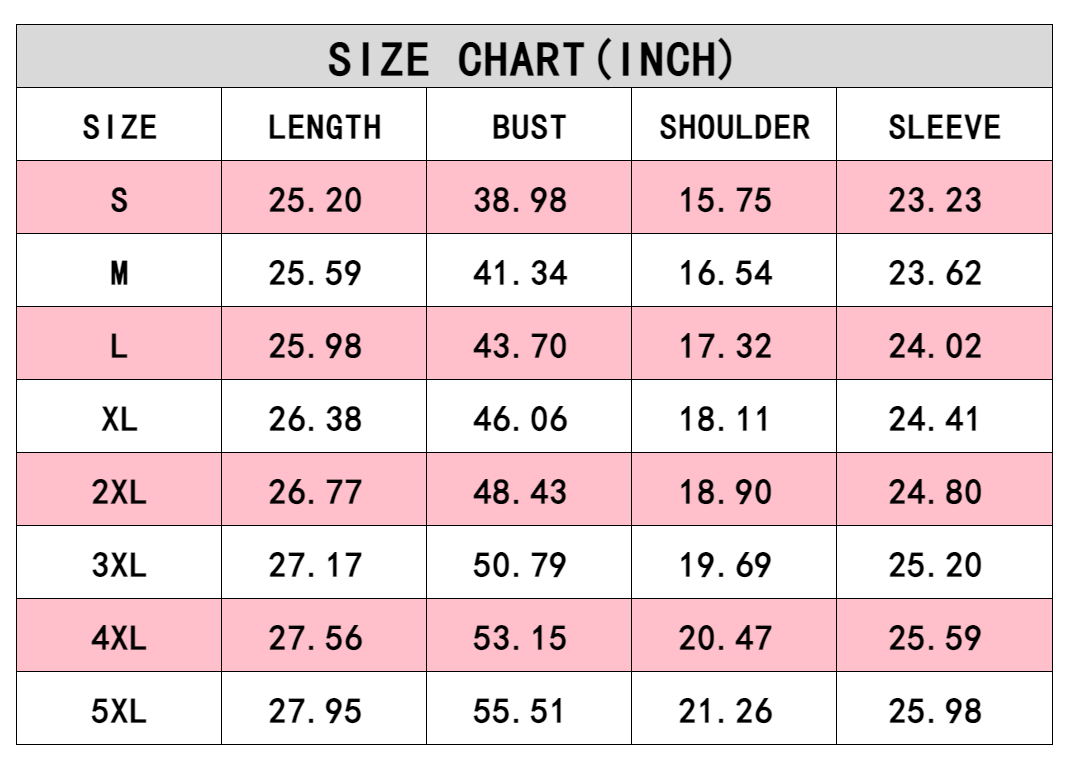Click the LENGTH column header
Viewport: 1069px width, 761px height.
point(324,128)
